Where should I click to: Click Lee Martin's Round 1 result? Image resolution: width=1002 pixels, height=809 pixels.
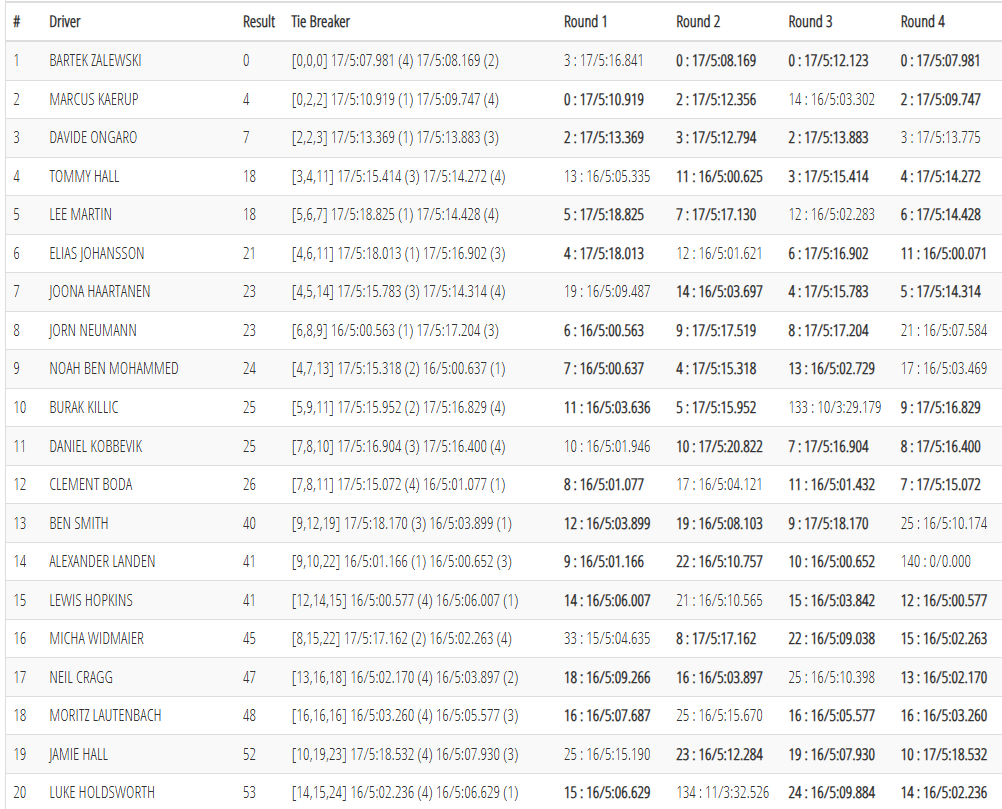(603, 215)
